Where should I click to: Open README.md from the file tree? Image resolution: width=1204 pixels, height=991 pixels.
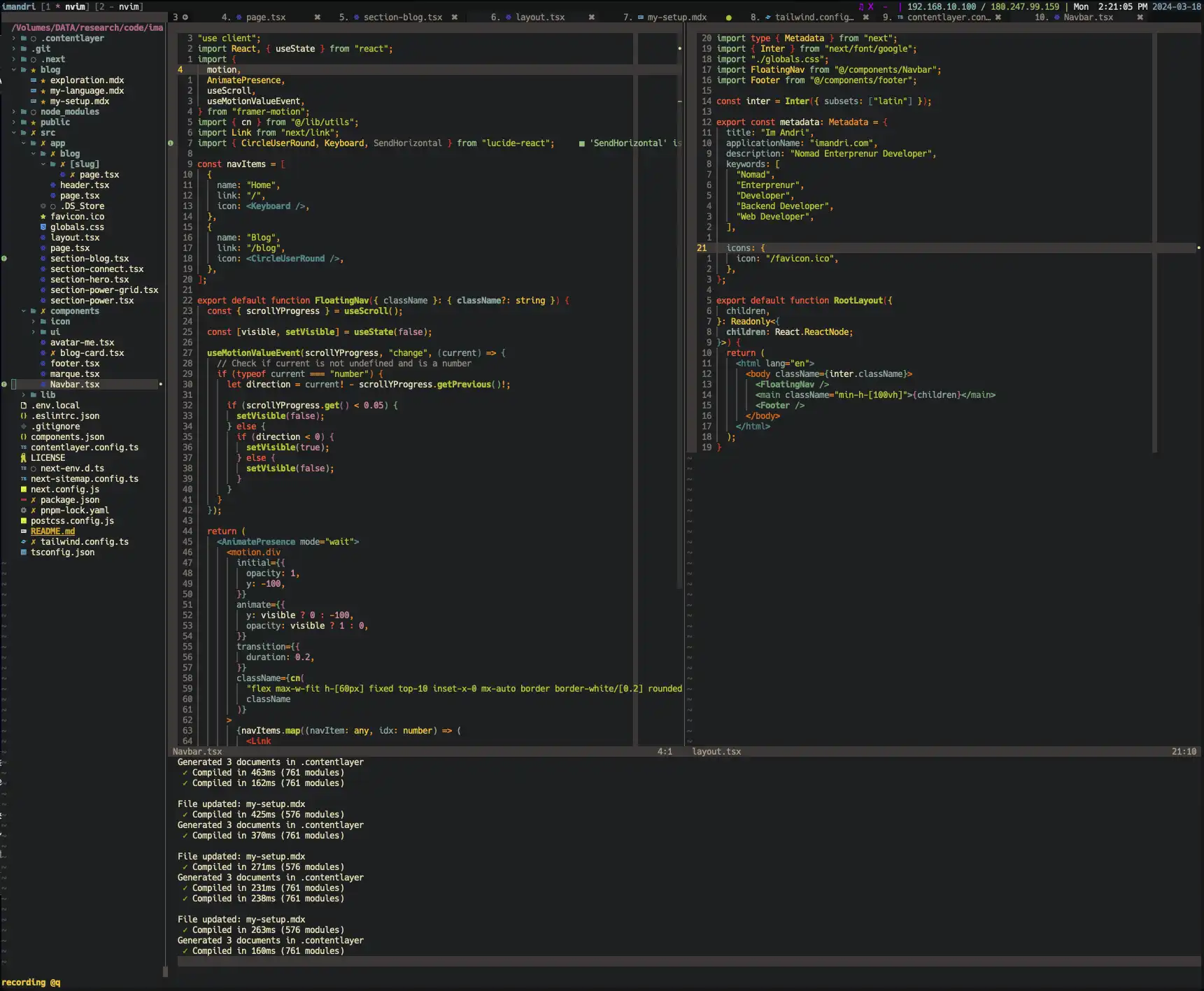pyautogui.click(x=52, y=532)
